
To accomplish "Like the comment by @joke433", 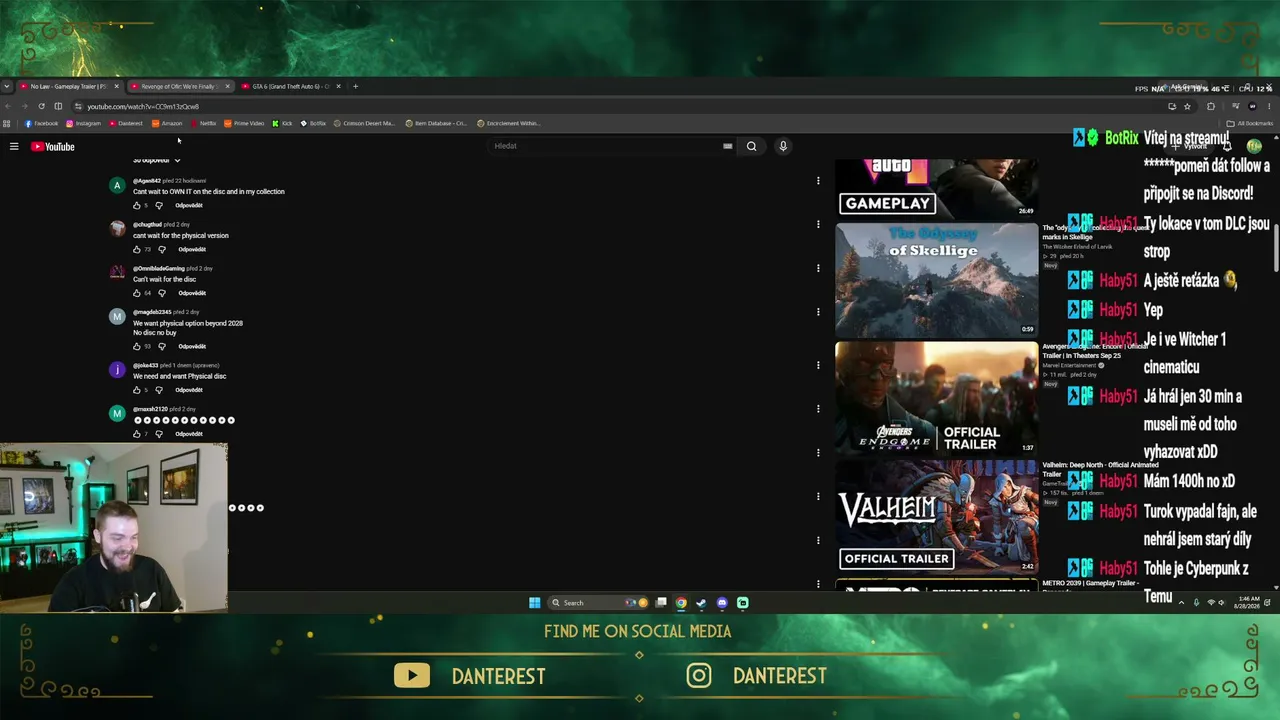I will pos(137,390).
